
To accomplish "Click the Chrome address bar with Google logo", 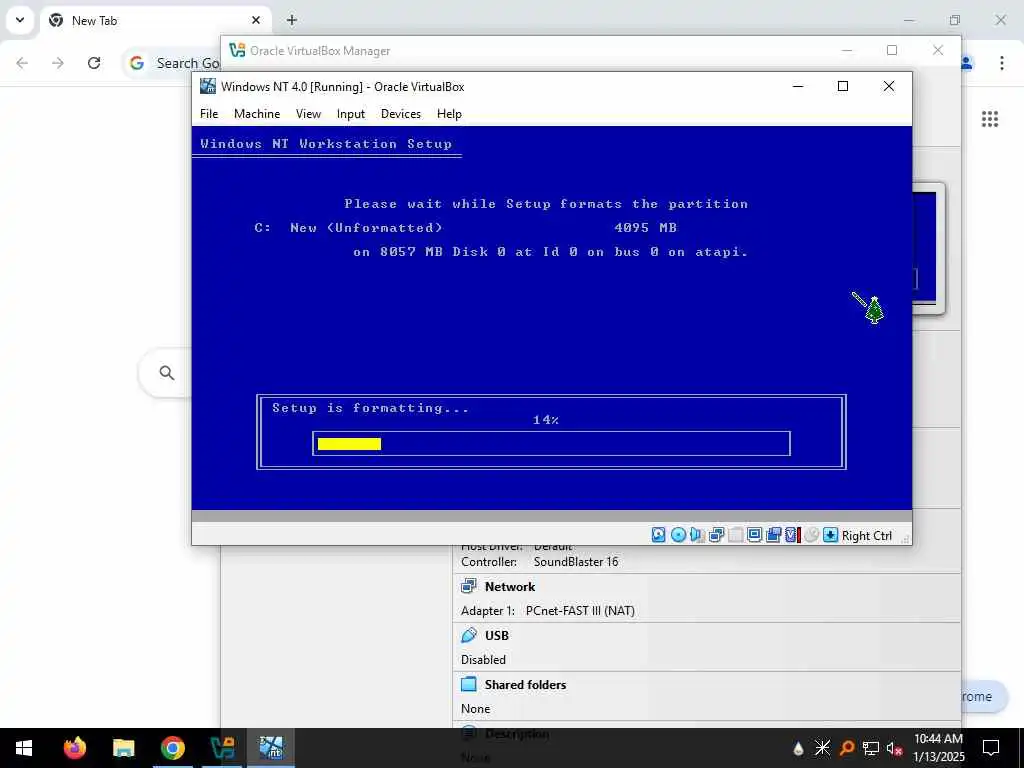I will [x=172, y=63].
